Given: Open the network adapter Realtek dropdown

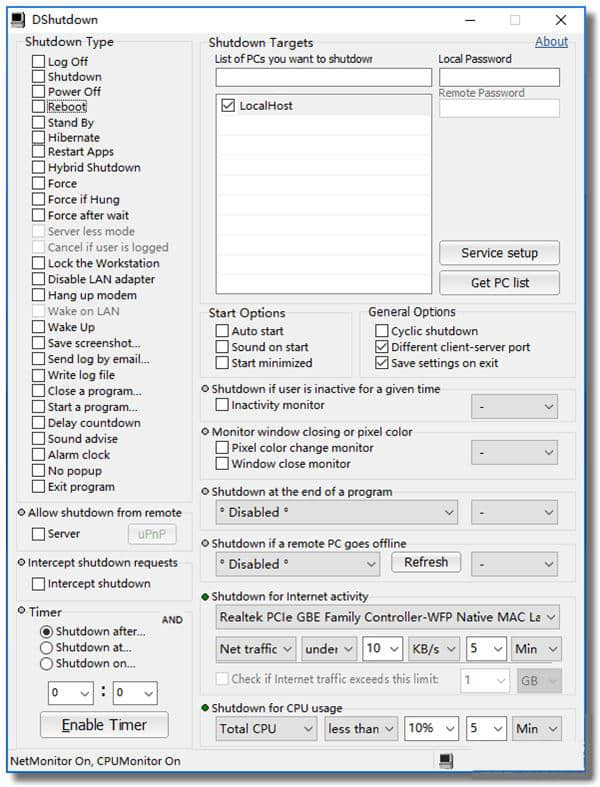Looking at the screenshot, I should 388,617.
